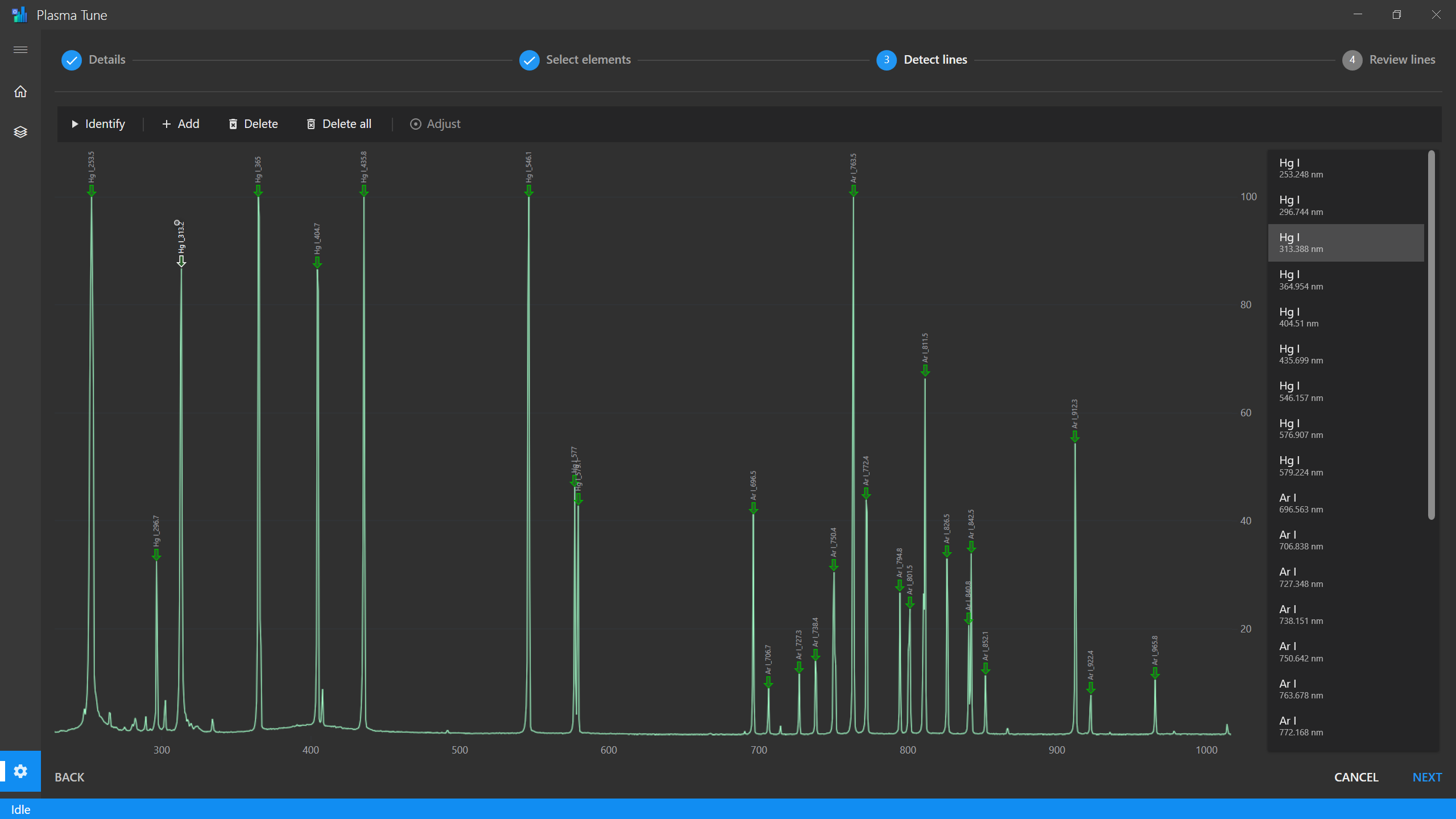Select Hg I 546.157 nm in list

point(1346,391)
